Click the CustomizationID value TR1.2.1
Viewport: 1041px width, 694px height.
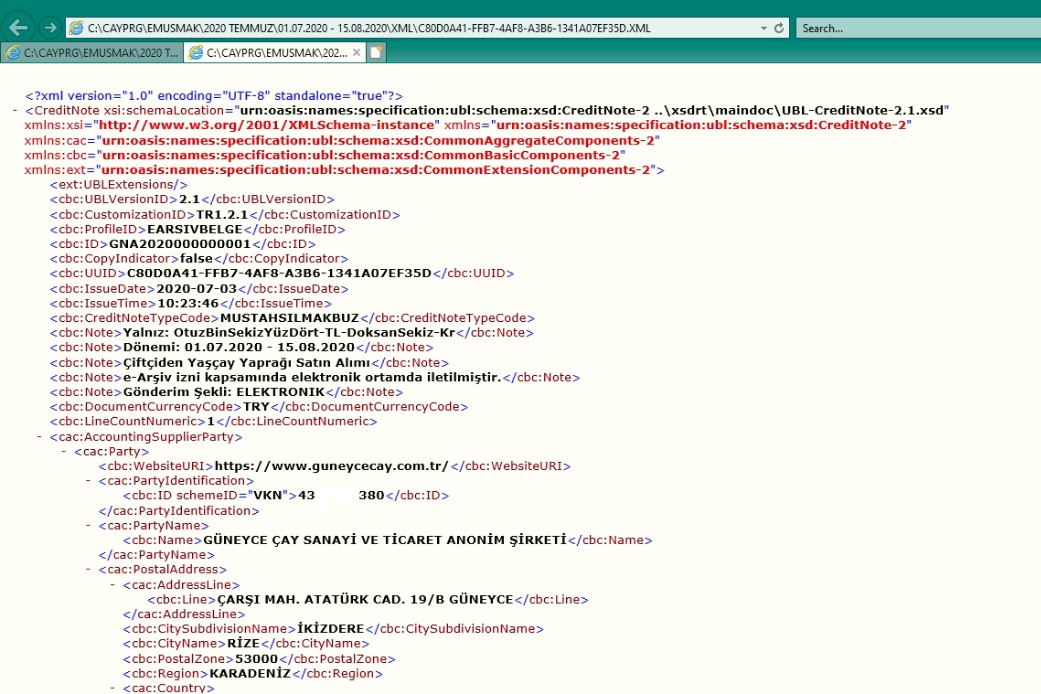coord(222,215)
